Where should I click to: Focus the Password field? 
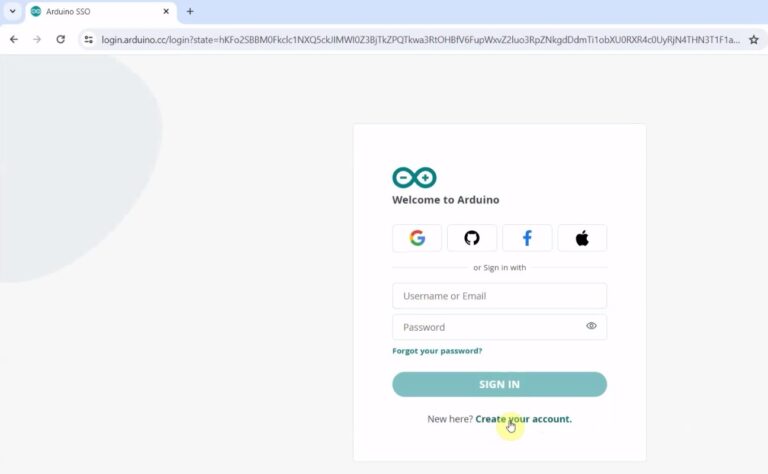coord(485,327)
